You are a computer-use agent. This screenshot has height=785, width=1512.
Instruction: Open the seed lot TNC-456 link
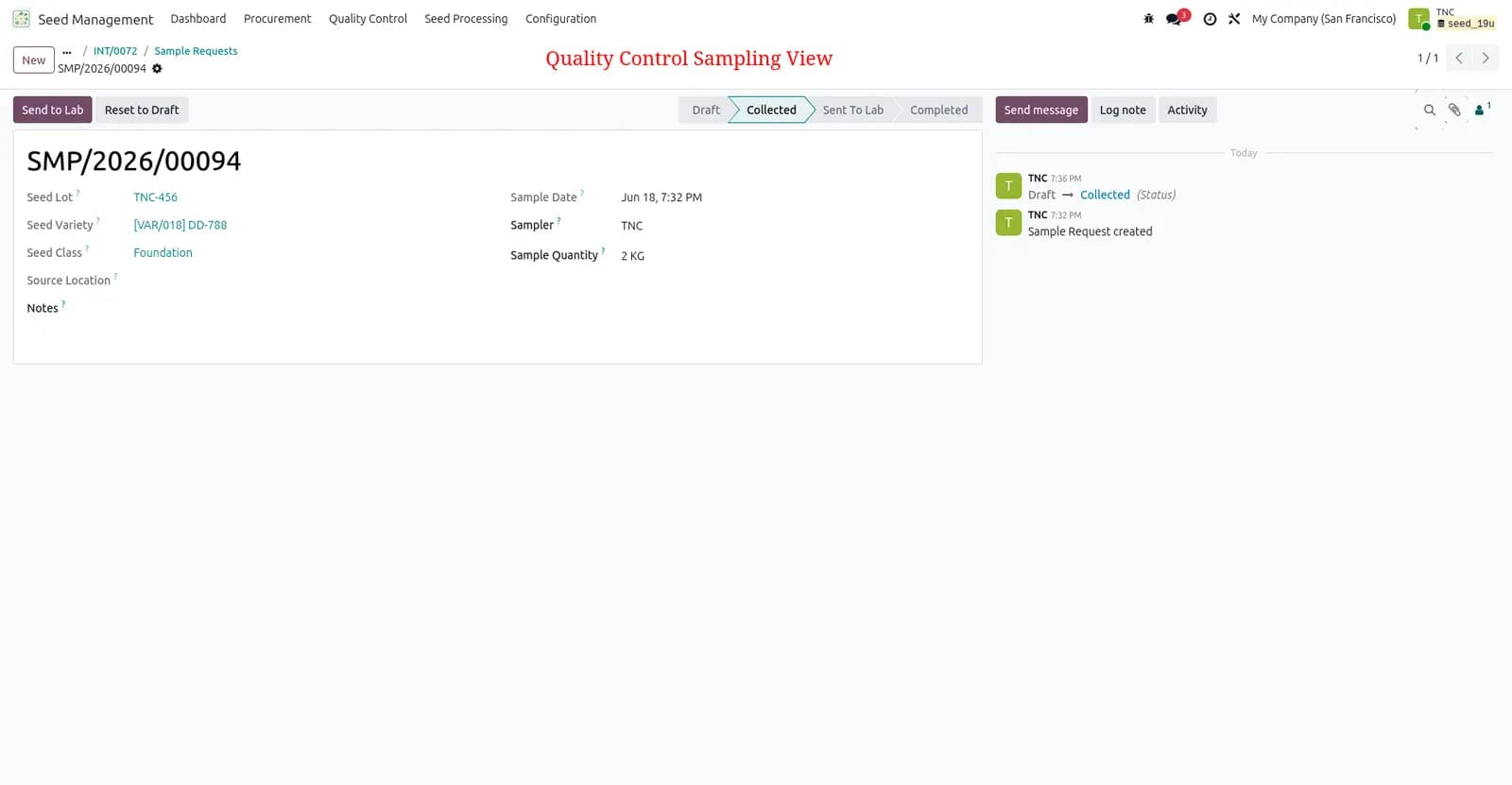(x=155, y=197)
